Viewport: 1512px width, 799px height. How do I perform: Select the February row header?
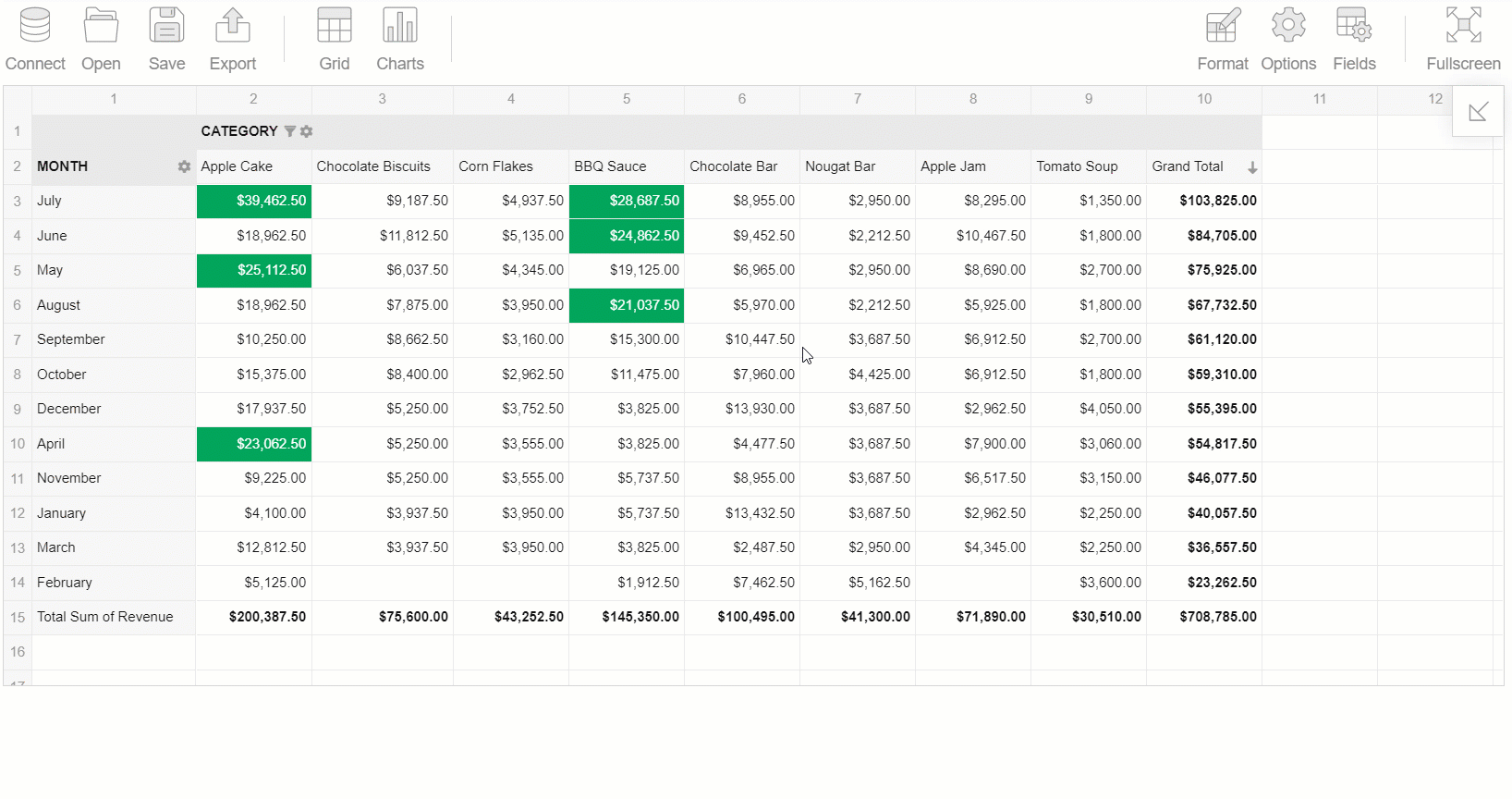click(x=114, y=583)
